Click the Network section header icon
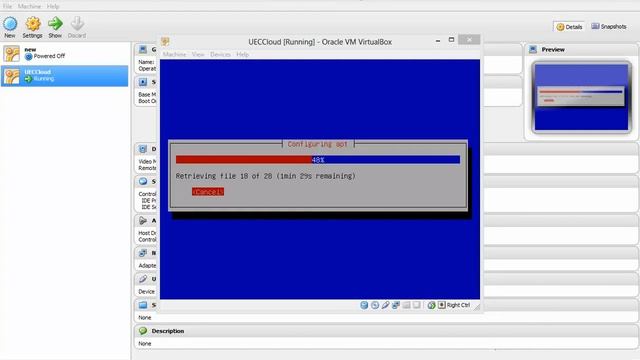640x360 pixels. [x=143, y=253]
